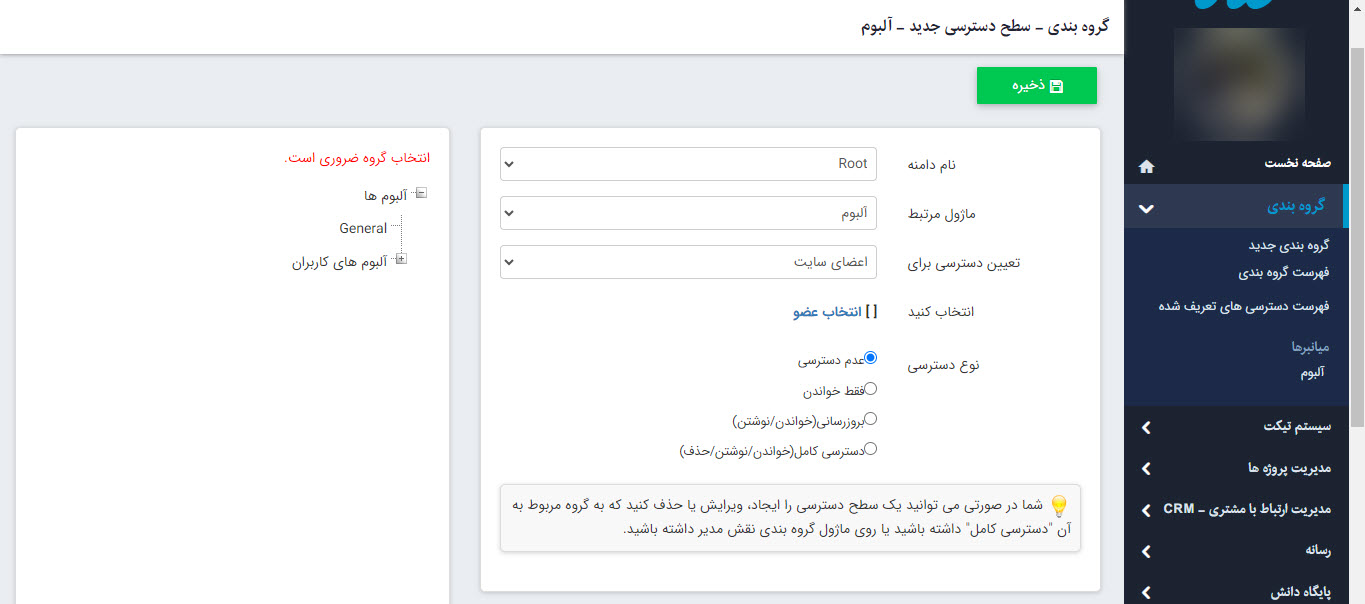The height and width of the screenshot is (604, 1365).
Task: Select the دسترسی کامل access radio button
Action: [x=871, y=448]
